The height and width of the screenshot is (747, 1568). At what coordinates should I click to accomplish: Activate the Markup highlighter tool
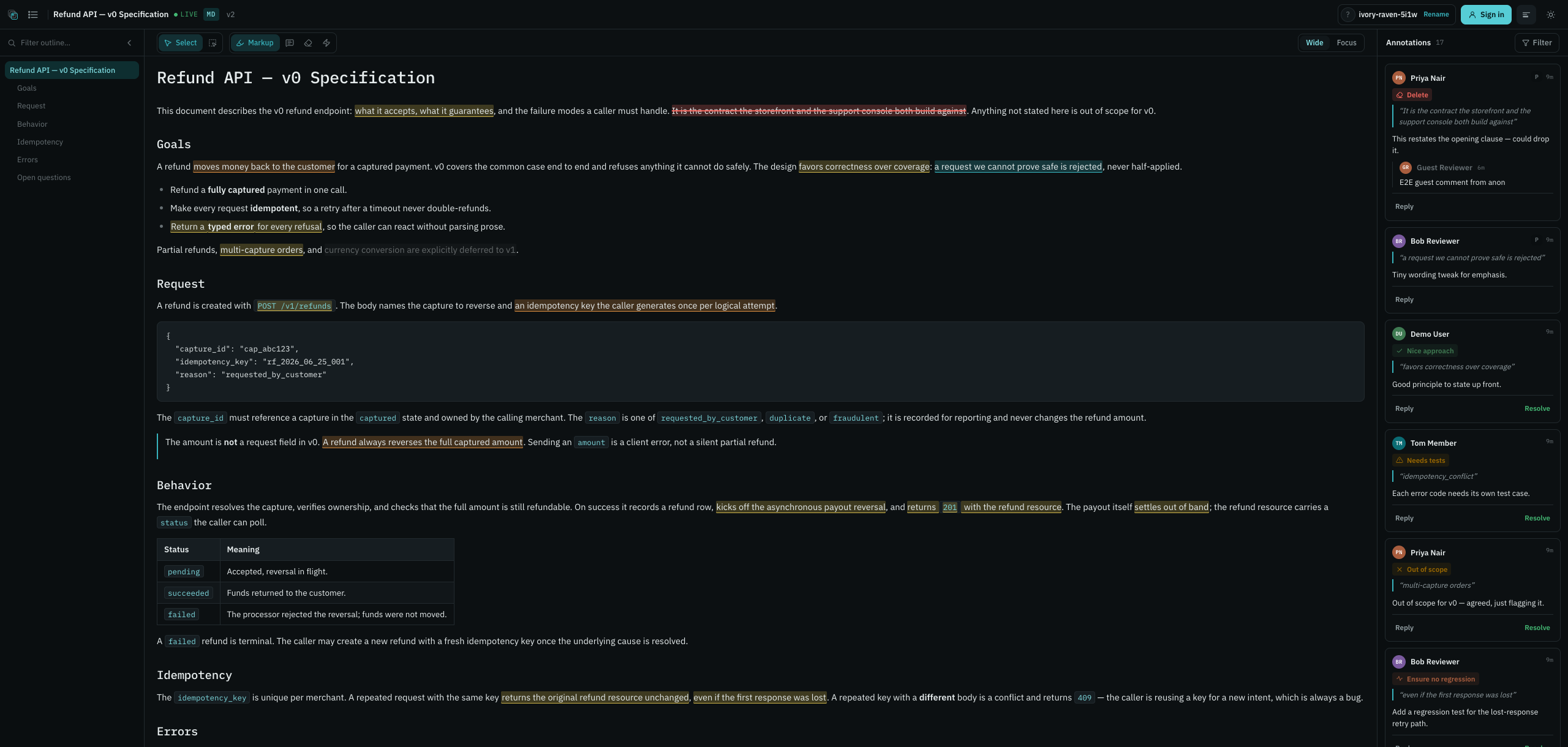(255, 43)
